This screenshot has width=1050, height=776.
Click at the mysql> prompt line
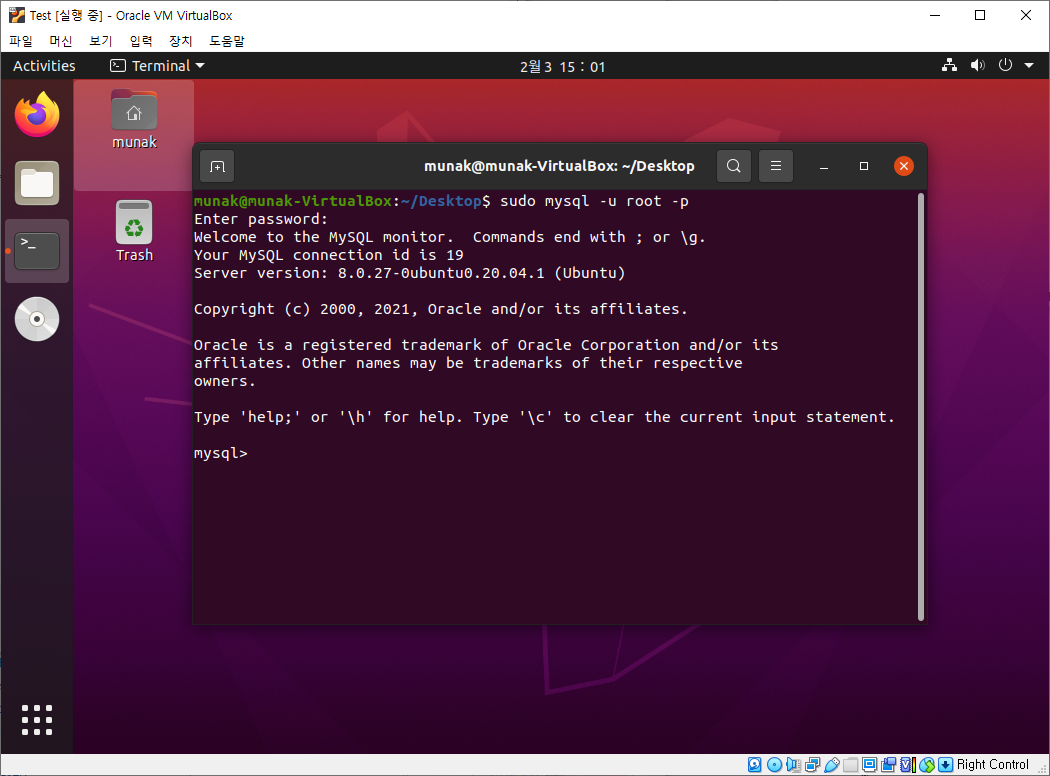coord(220,453)
